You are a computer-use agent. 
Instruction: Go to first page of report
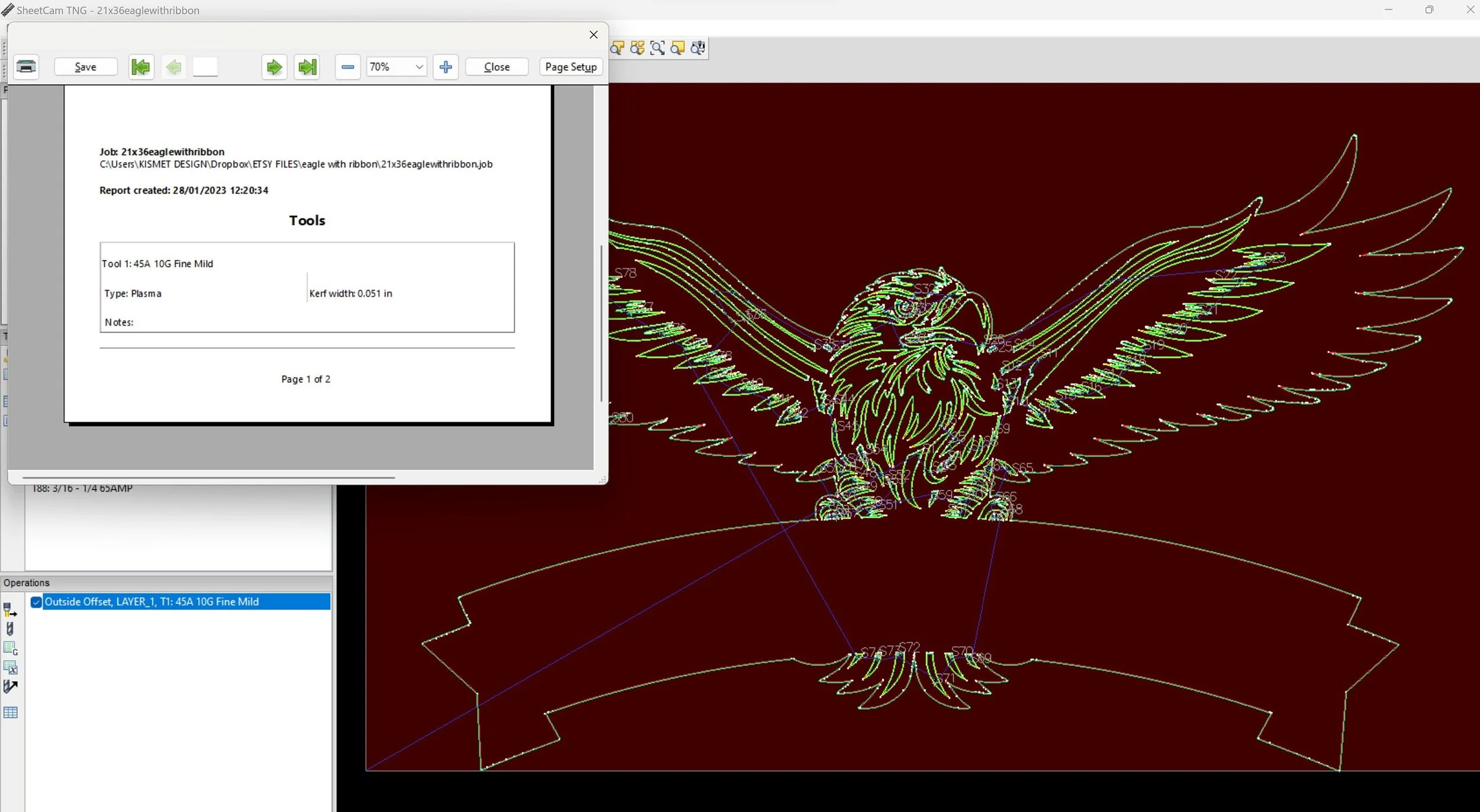141,67
